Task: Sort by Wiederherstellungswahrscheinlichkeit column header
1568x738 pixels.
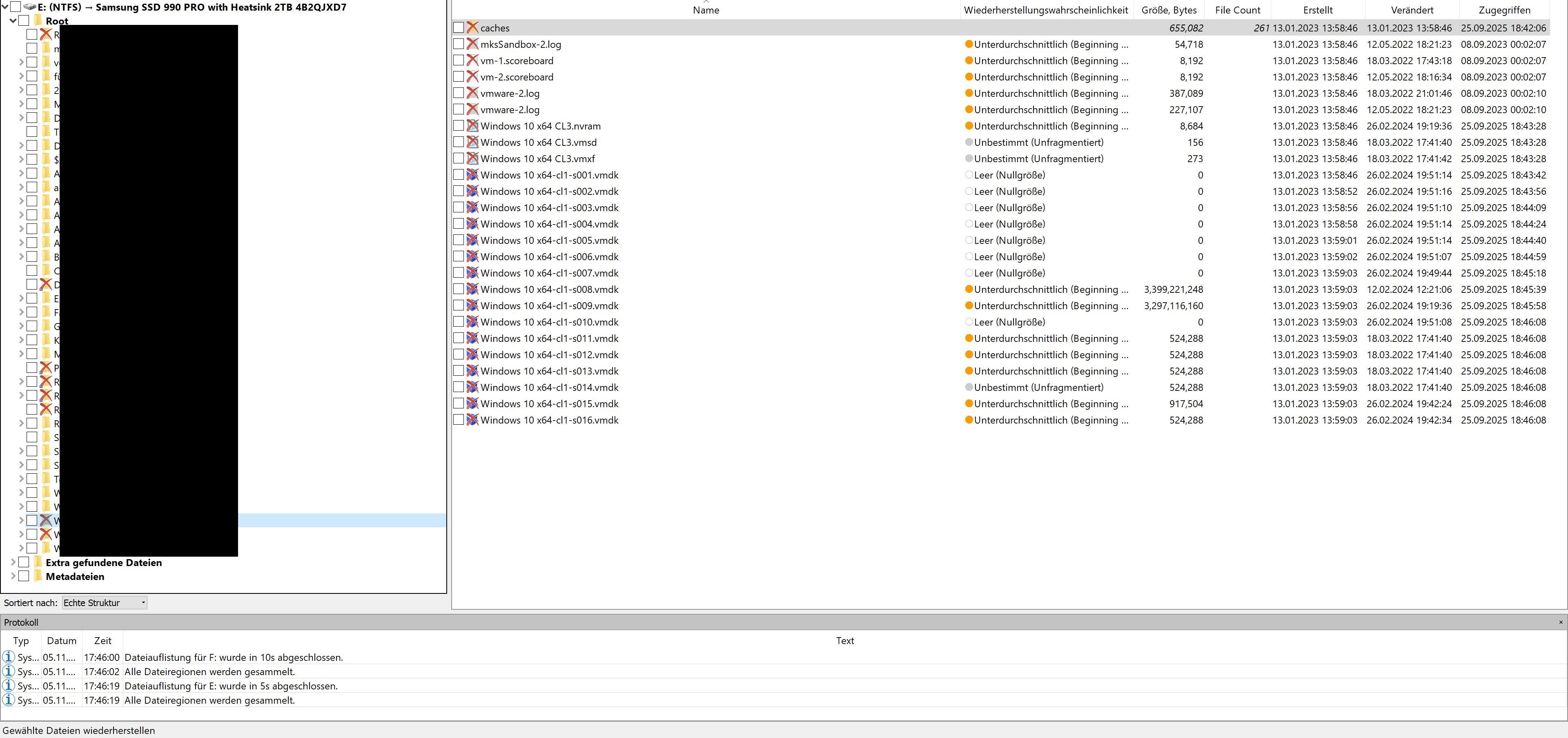Action: 1046,10
